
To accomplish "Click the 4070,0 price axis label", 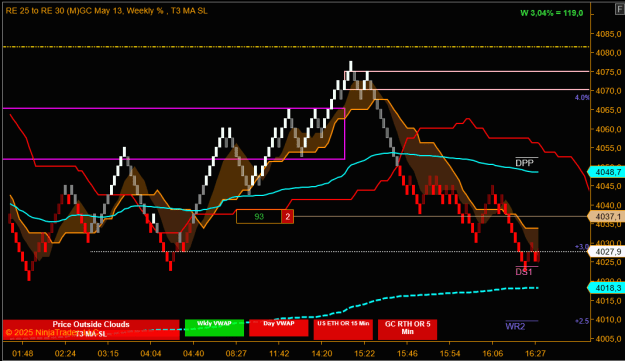I will (x=608, y=91).
